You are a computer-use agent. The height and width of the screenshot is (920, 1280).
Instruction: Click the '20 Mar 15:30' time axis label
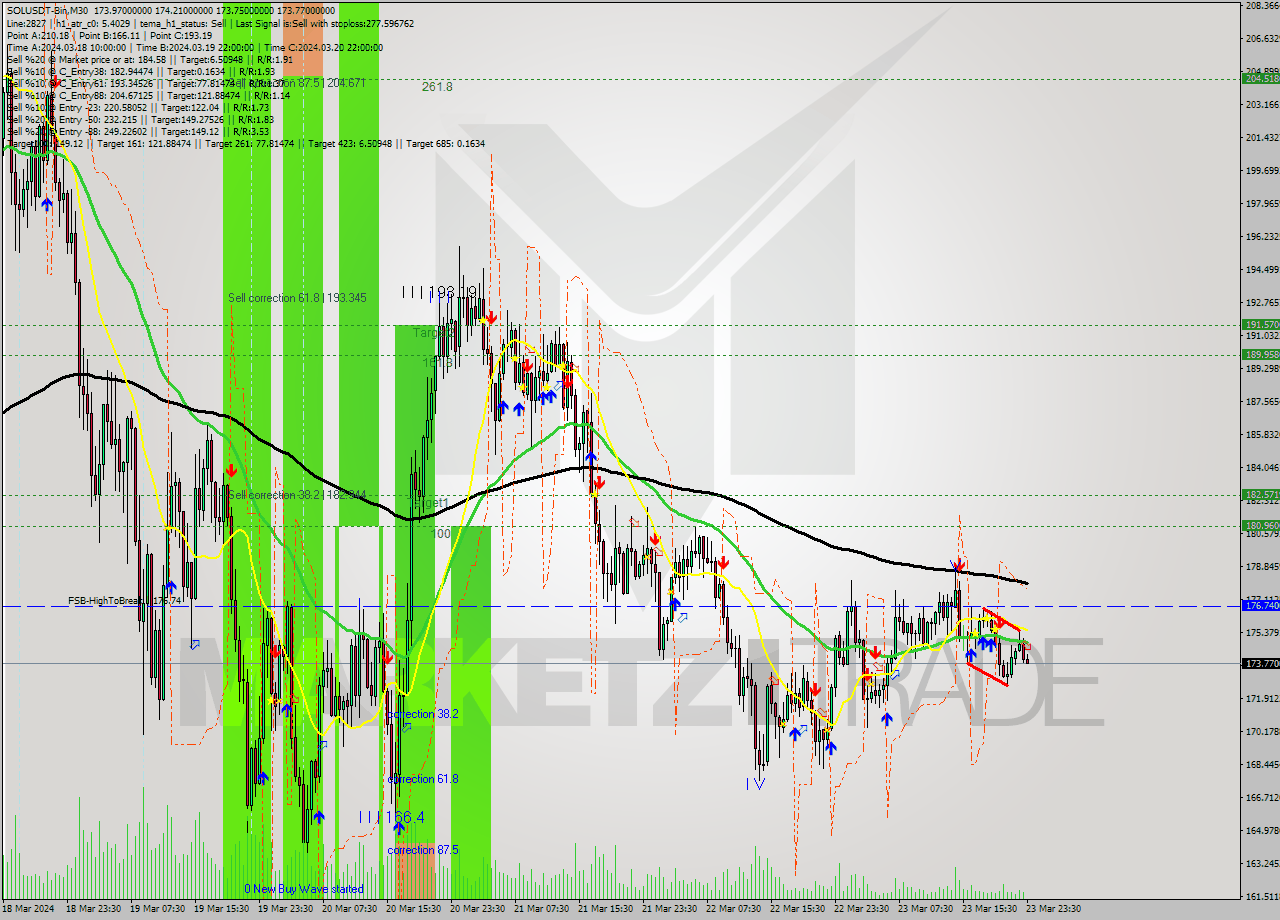pos(414,909)
